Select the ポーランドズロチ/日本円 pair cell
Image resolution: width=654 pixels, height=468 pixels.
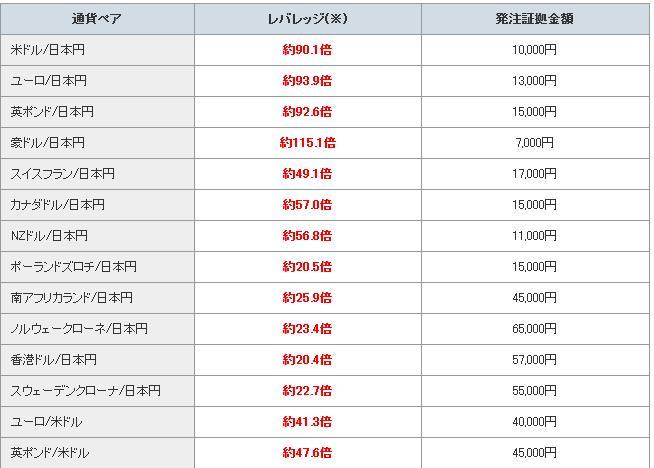tap(74, 267)
